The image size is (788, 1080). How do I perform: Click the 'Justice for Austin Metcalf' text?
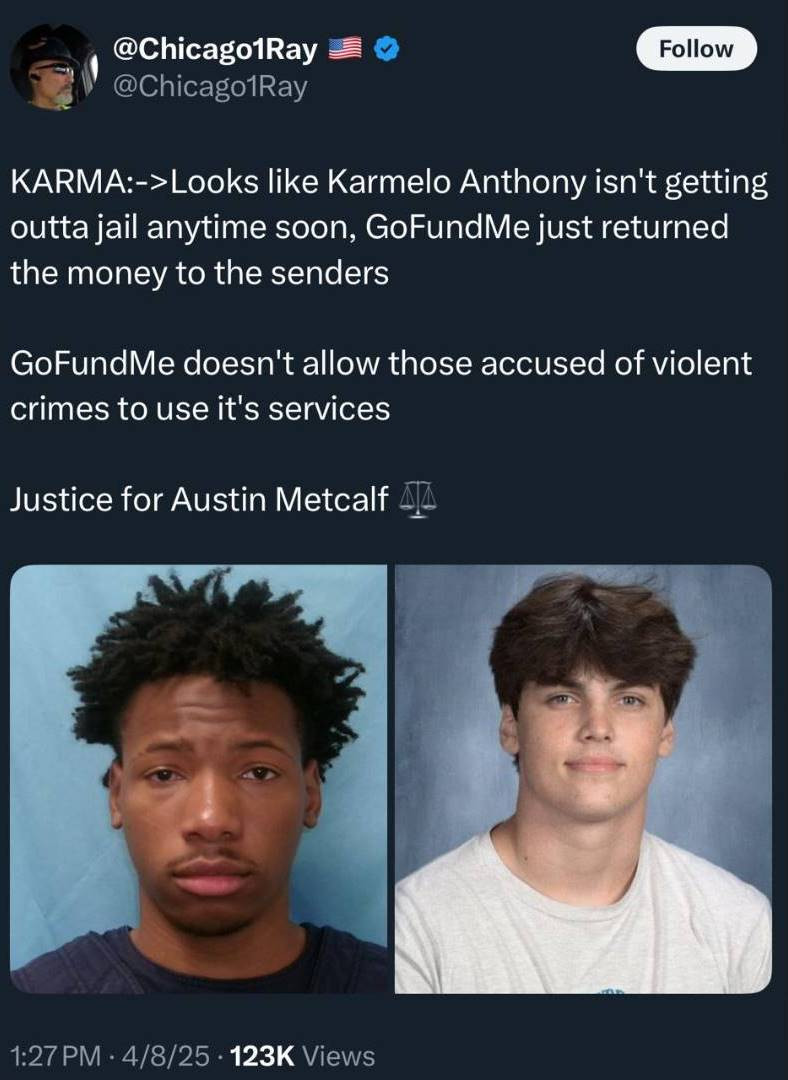tap(199, 499)
